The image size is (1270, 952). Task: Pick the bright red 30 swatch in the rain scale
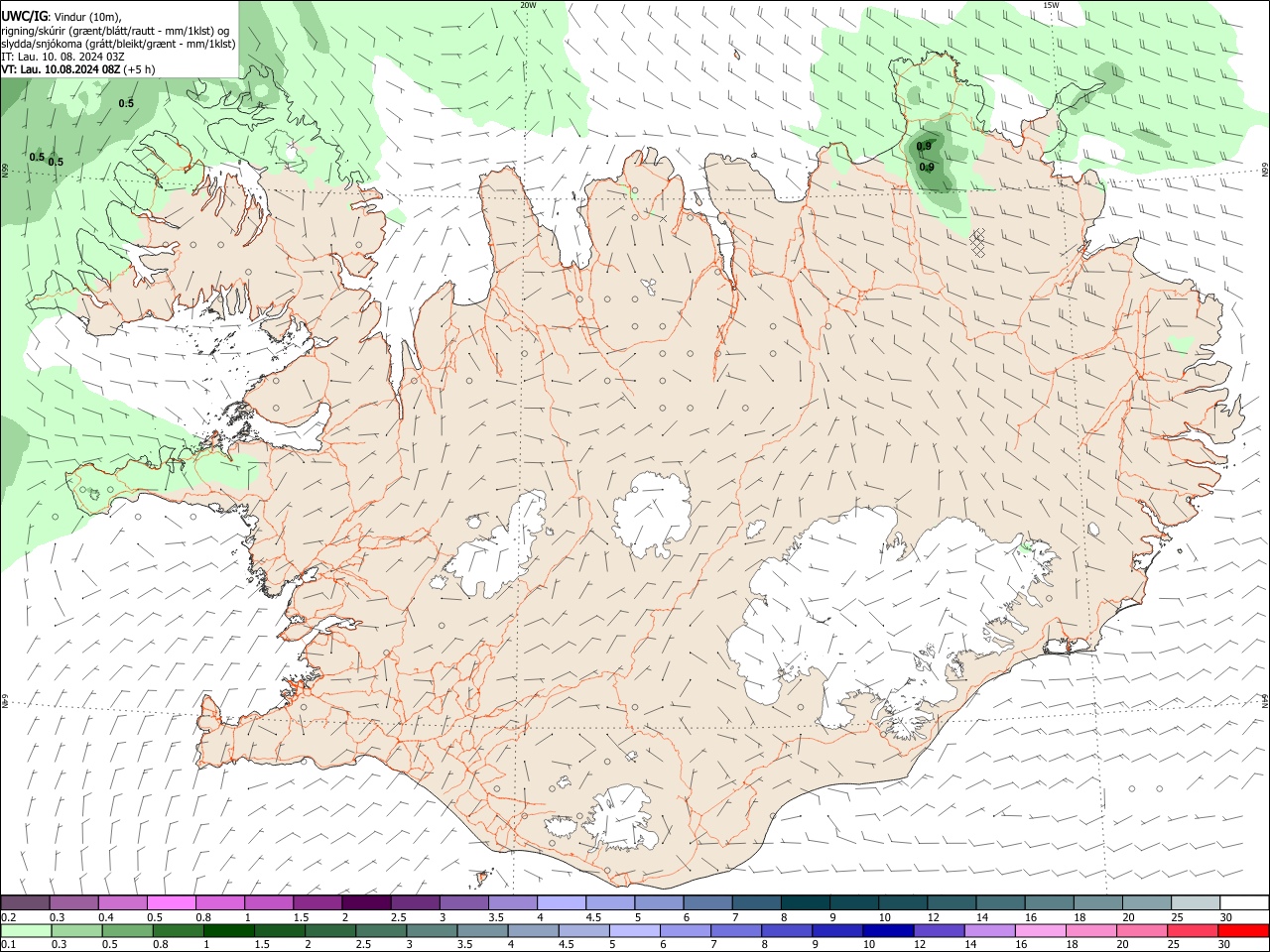point(1242,930)
